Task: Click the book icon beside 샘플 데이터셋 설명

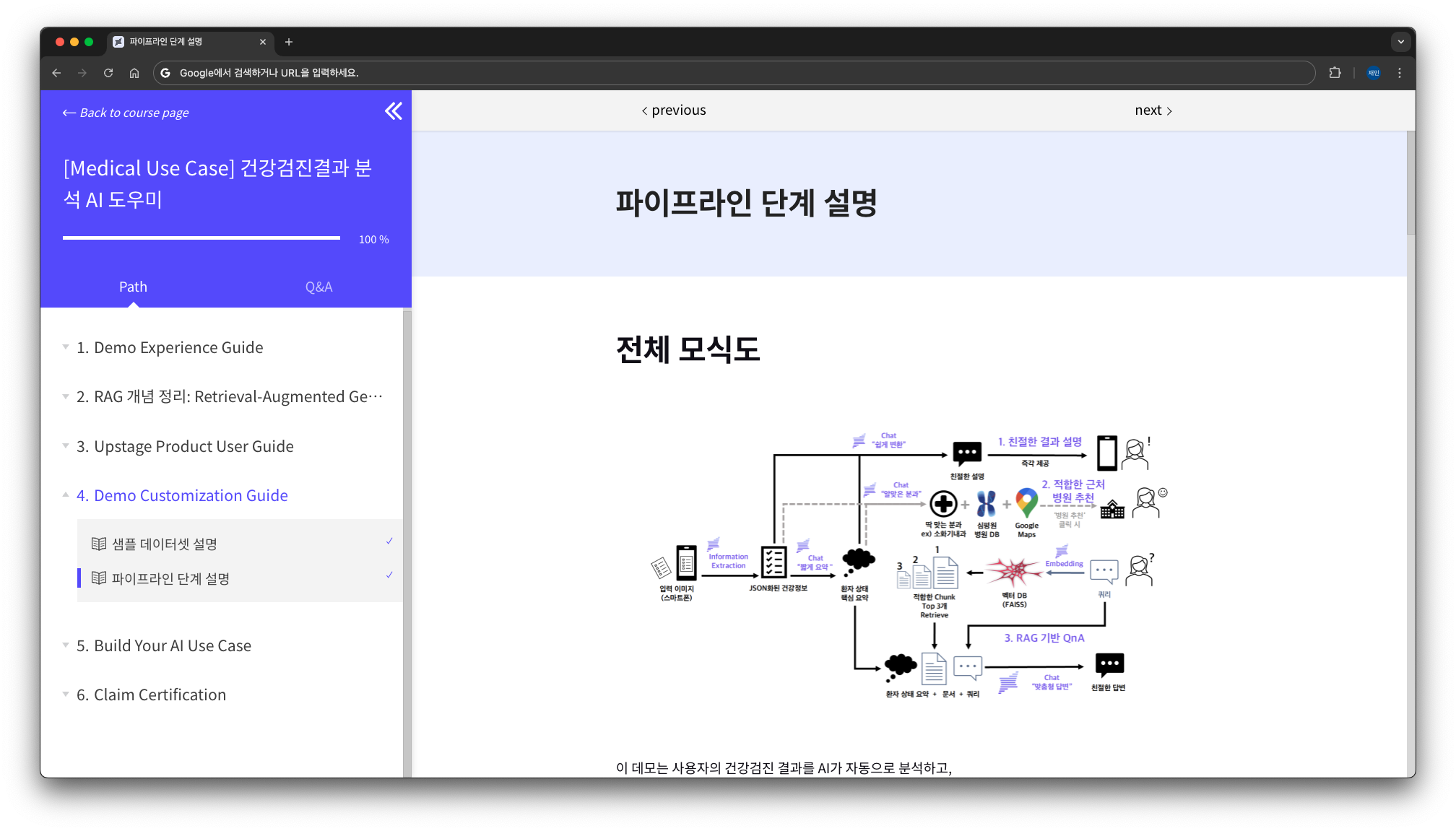Action: tap(99, 544)
